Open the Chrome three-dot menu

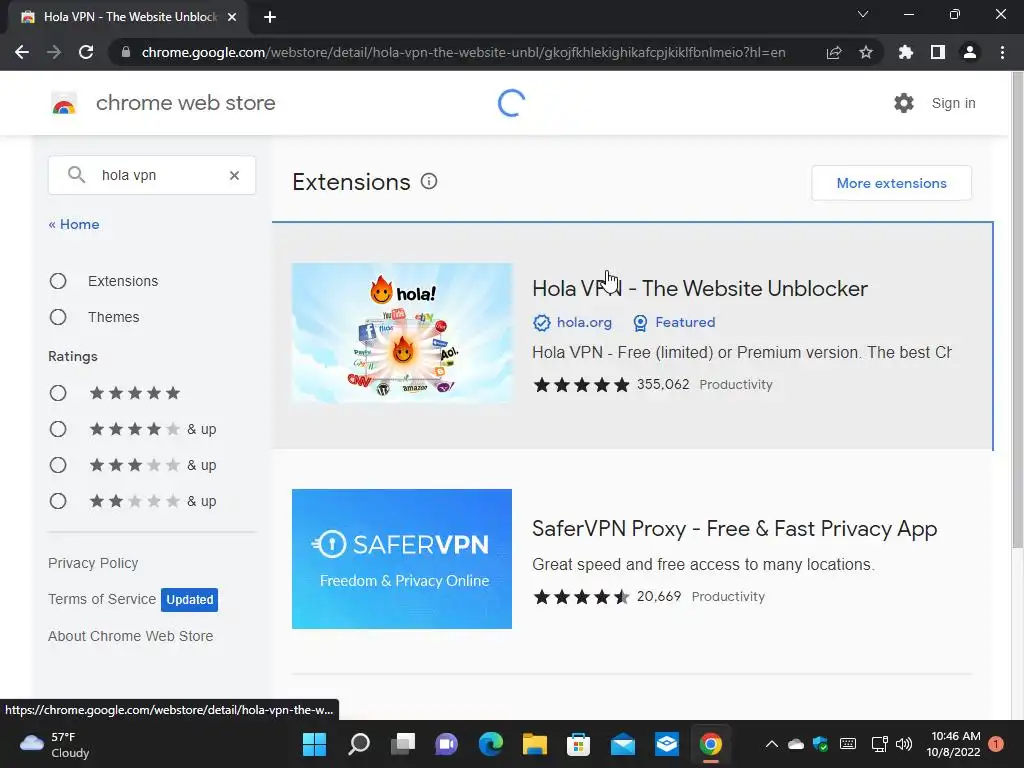[1002, 52]
